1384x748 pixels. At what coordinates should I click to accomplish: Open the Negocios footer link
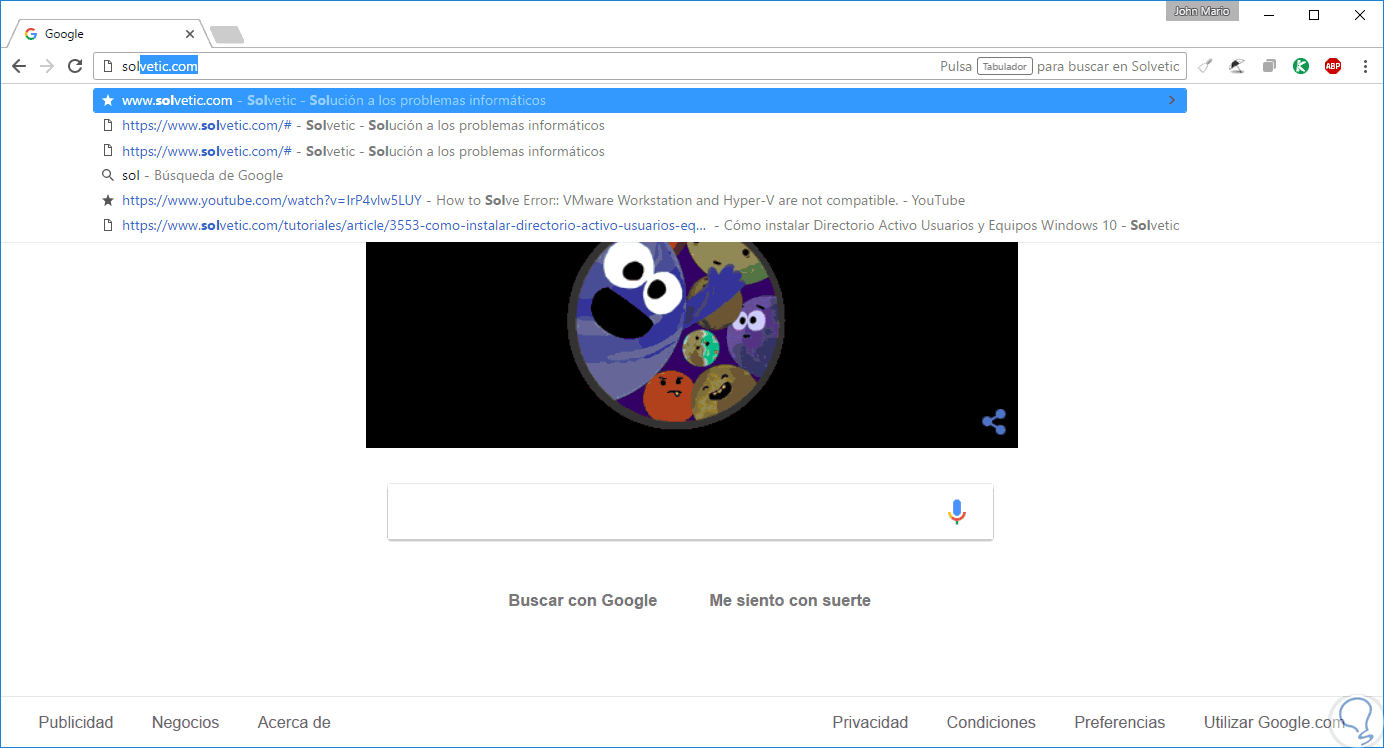click(x=185, y=722)
